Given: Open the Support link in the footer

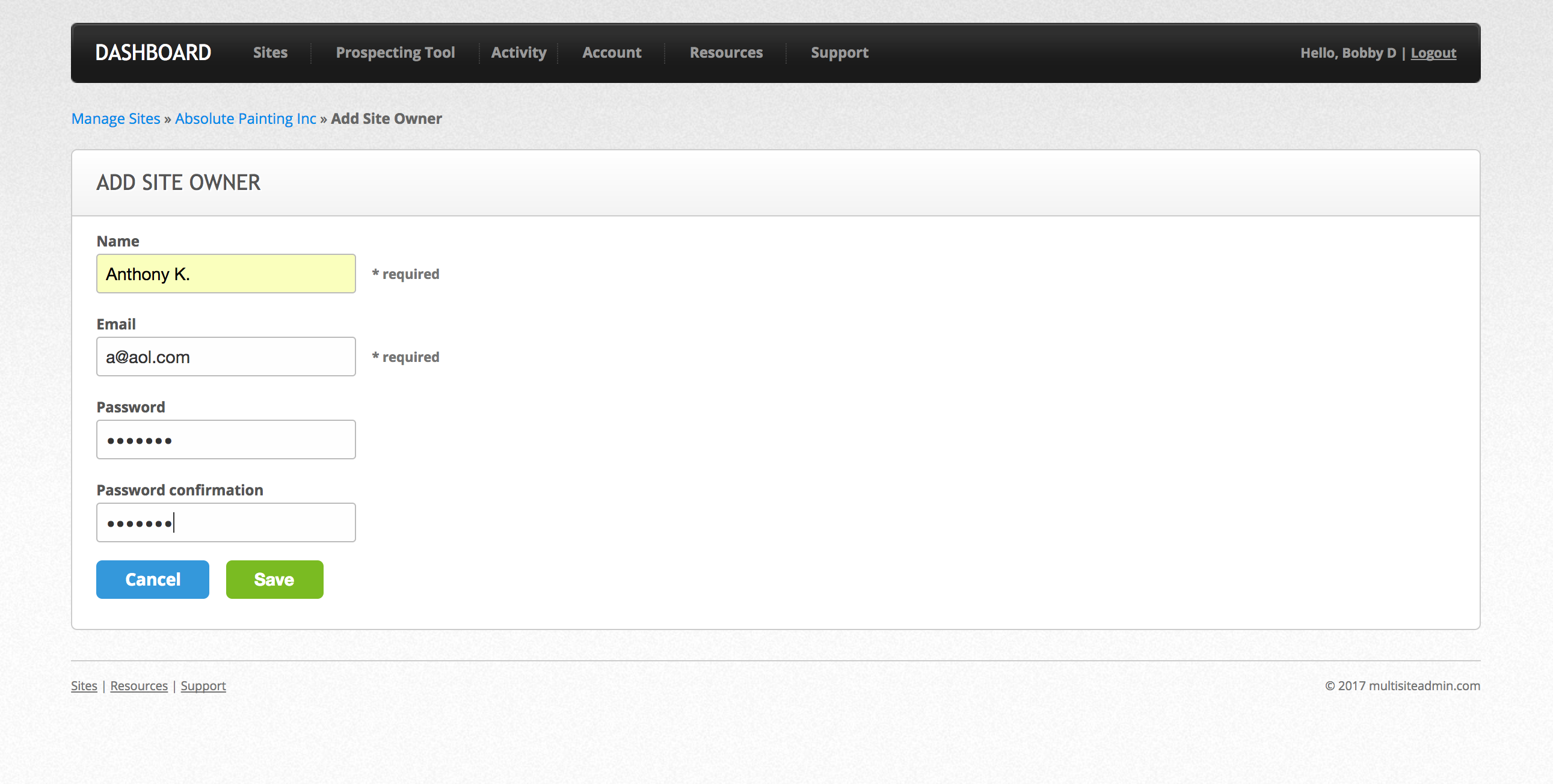Looking at the screenshot, I should coord(203,685).
